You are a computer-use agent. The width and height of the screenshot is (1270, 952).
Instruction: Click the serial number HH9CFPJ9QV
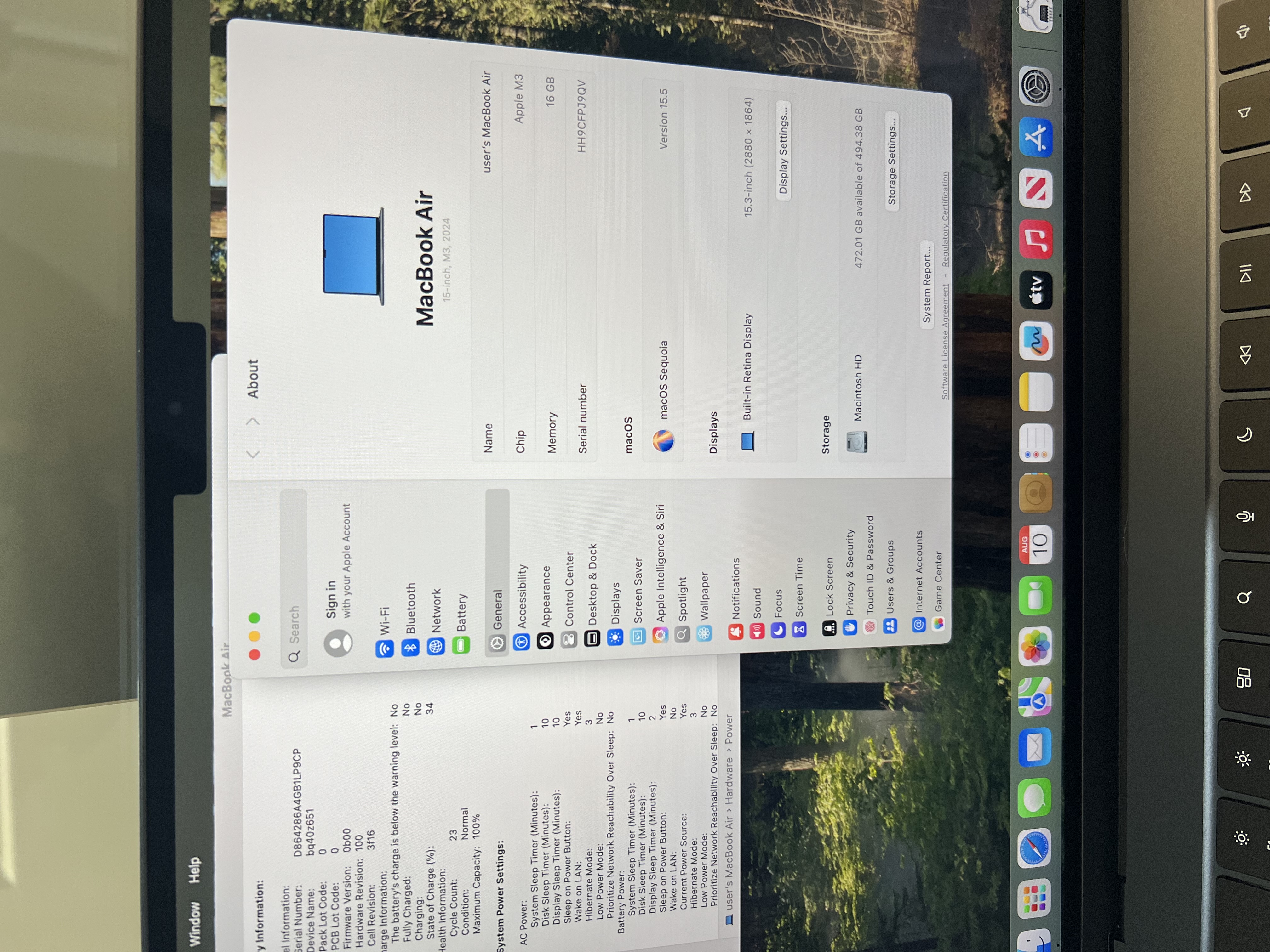581,116
